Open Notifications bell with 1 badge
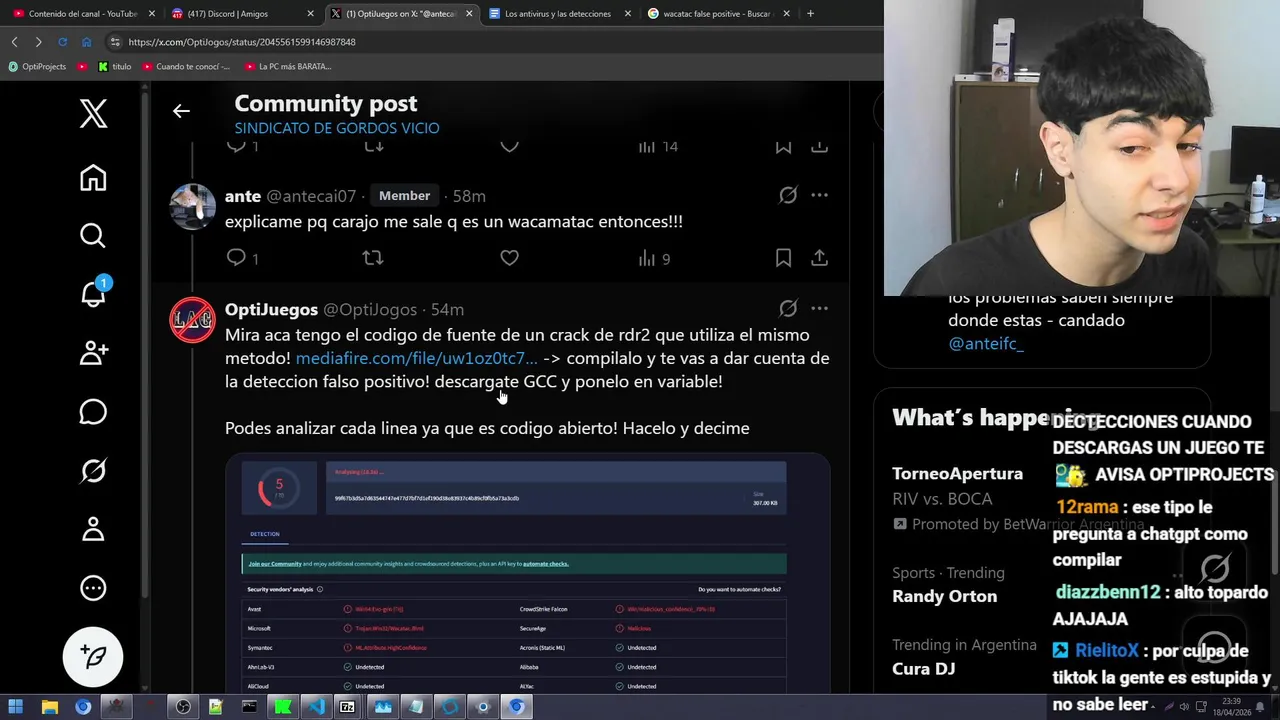This screenshot has width=1280, height=720. [93, 293]
